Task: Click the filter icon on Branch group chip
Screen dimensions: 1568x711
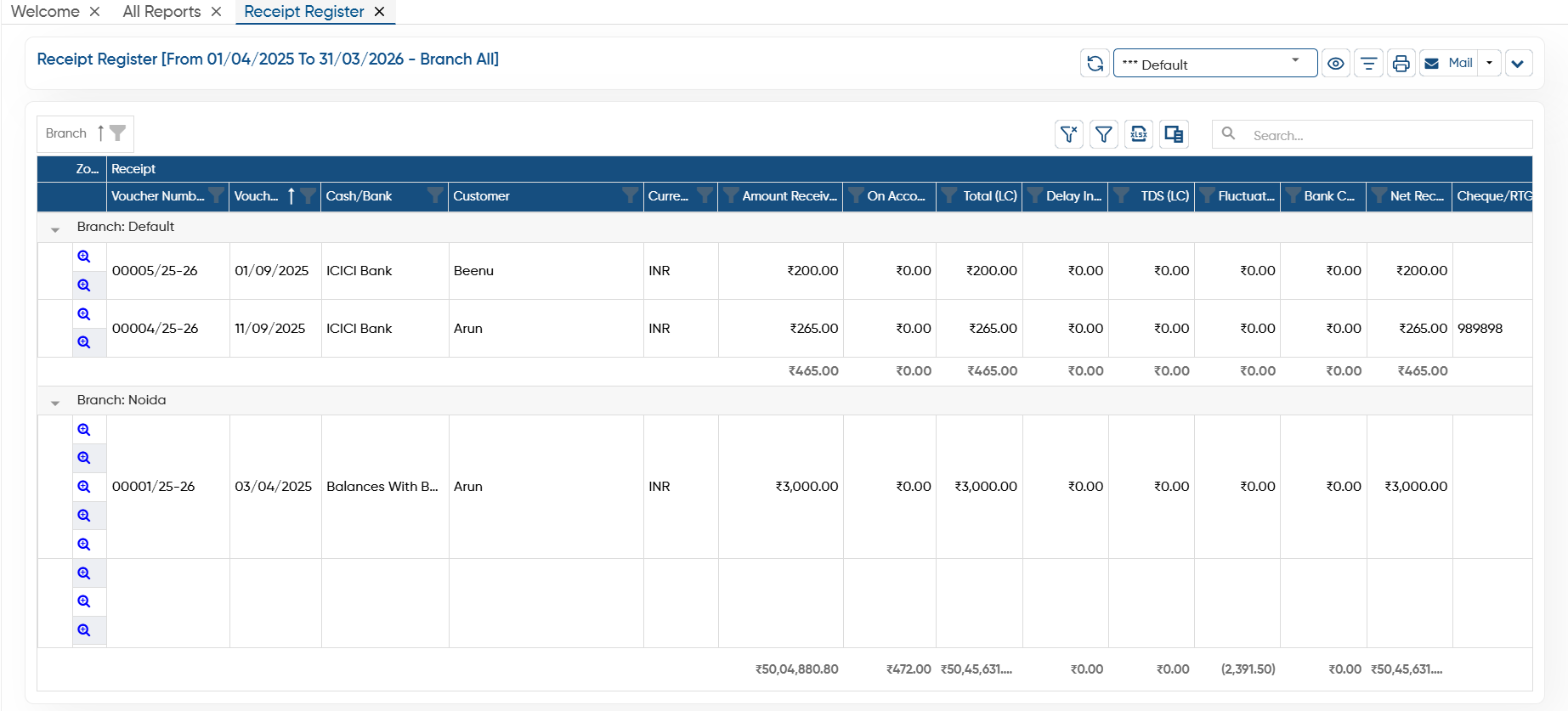Action: tap(118, 133)
